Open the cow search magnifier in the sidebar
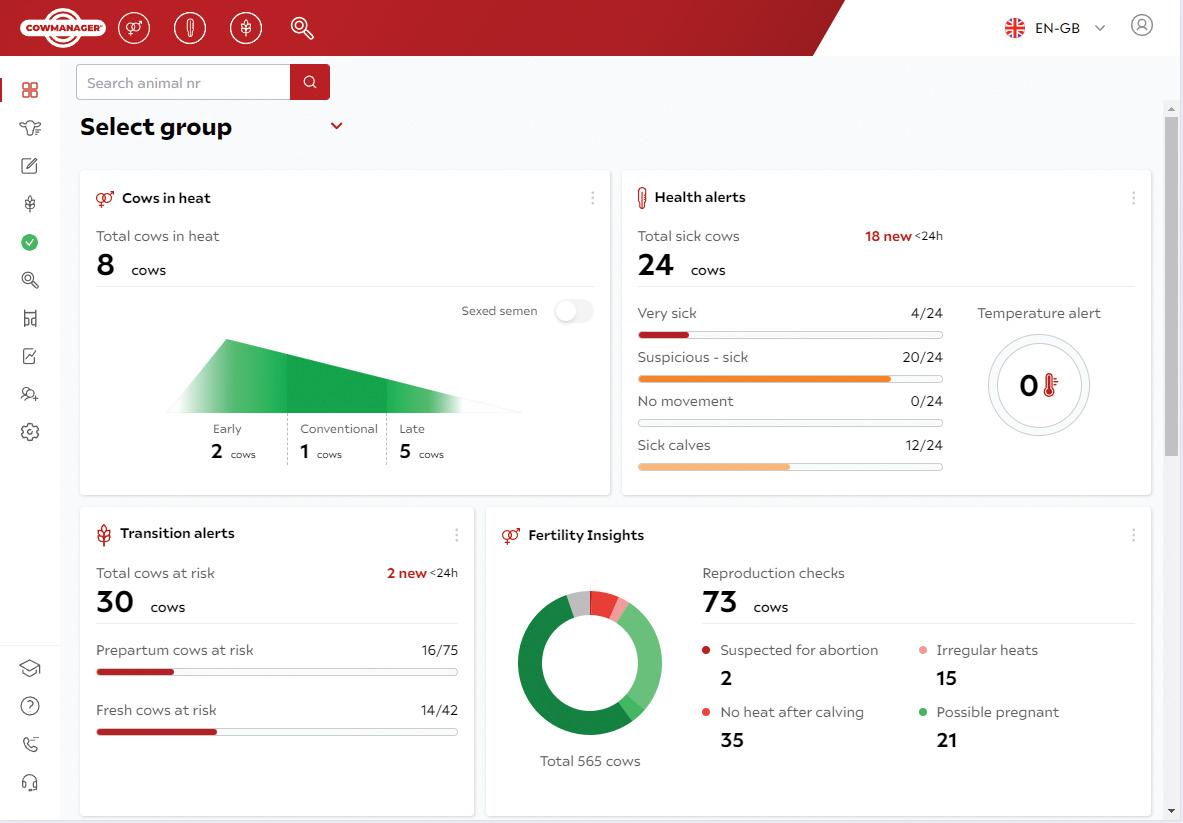The height and width of the screenshot is (823, 1183). (29, 280)
